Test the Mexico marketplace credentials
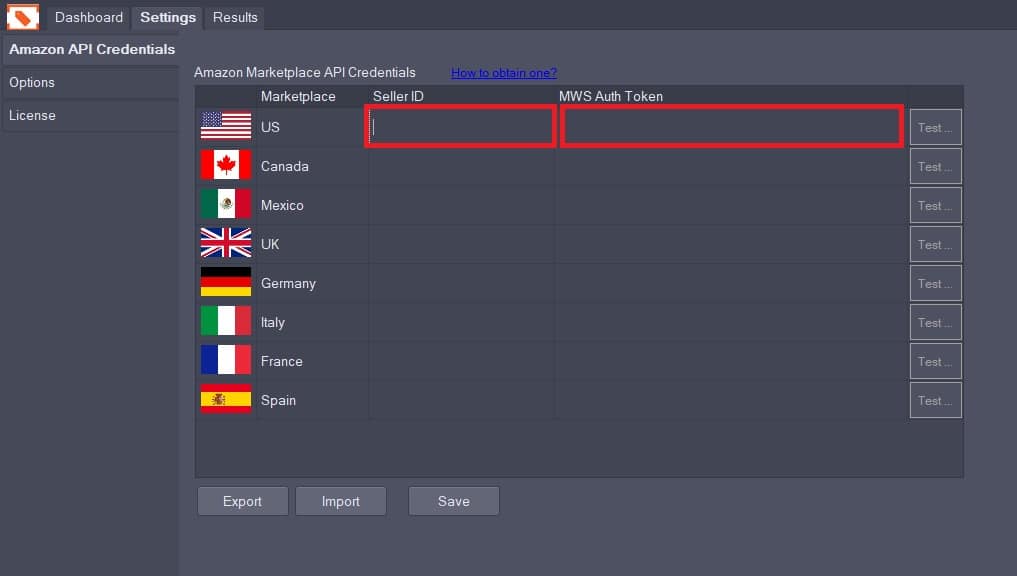This screenshot has height=576, width=1017. (935, 205)
